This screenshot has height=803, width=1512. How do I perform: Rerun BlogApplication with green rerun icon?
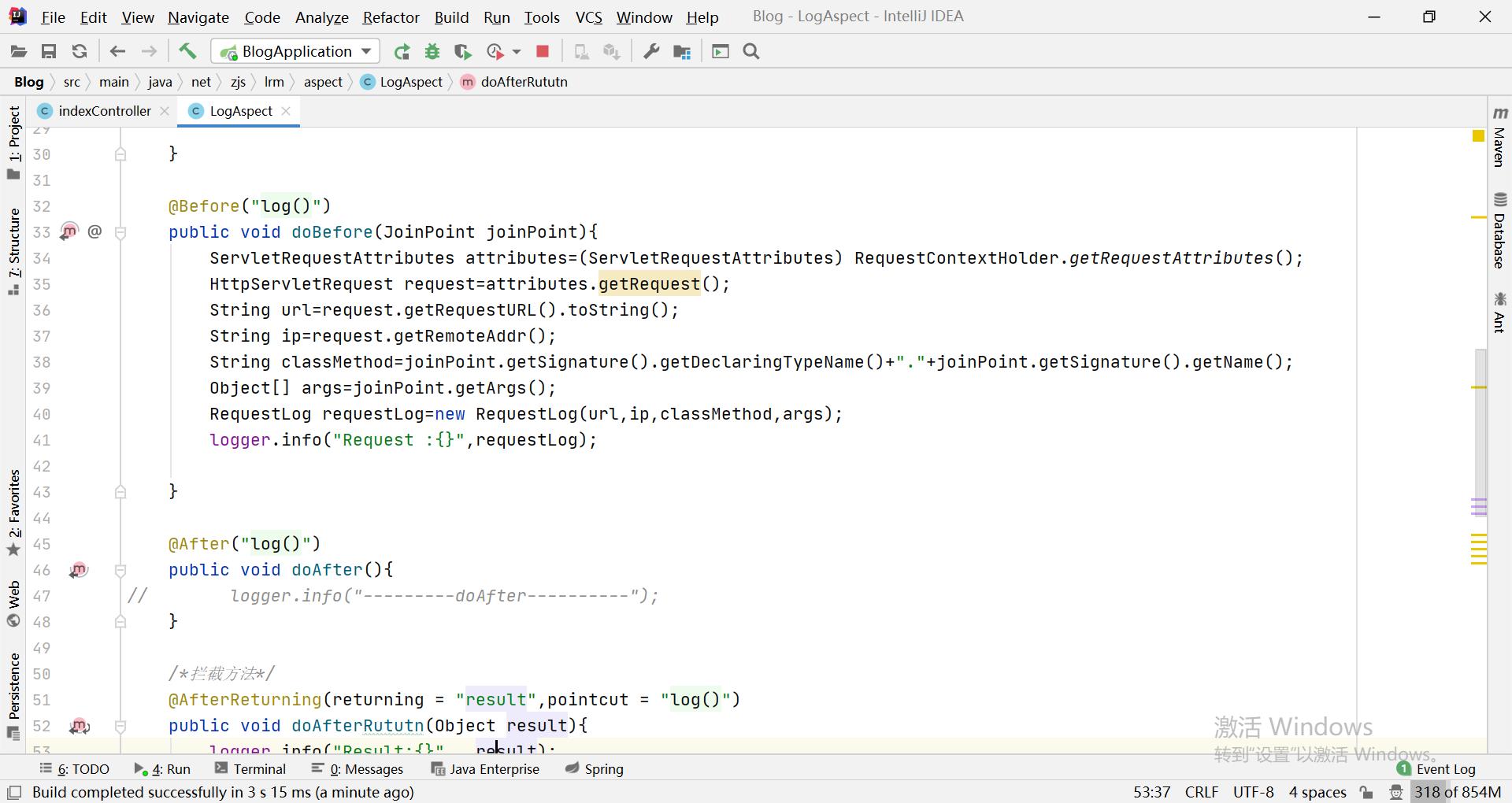click(402, 52)
